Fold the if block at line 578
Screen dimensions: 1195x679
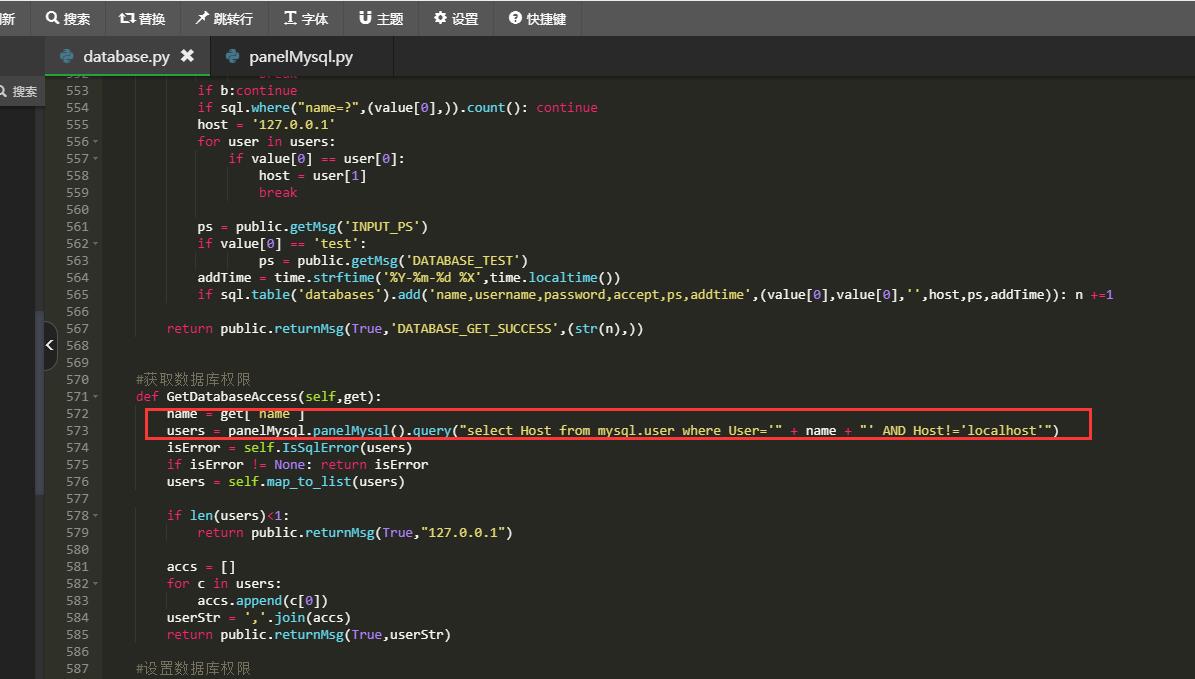point(95,516)
